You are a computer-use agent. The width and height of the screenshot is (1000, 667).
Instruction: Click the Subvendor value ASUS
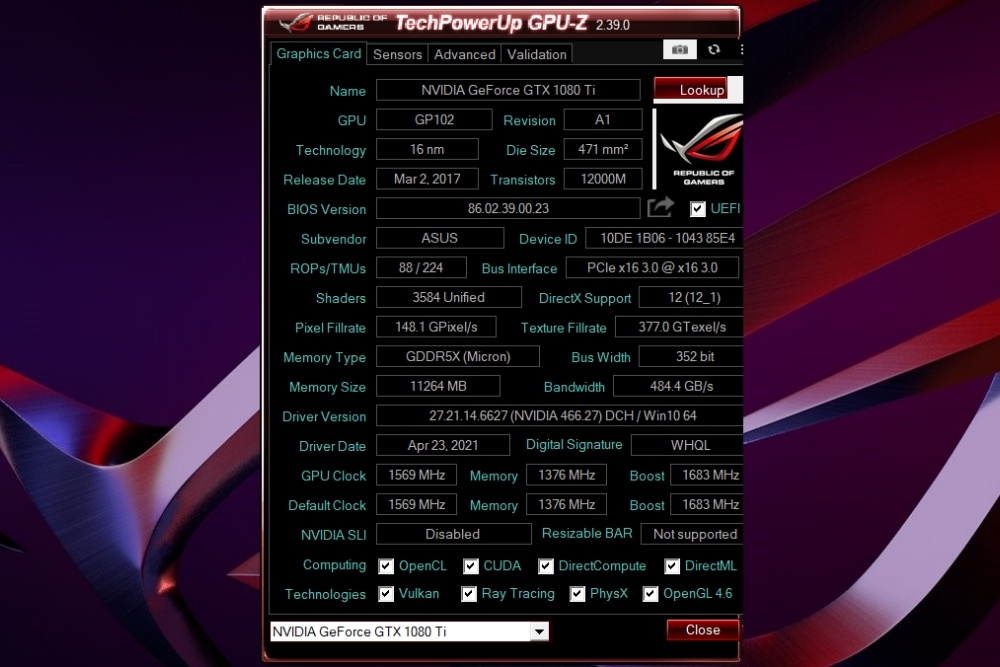click(439, 238)
